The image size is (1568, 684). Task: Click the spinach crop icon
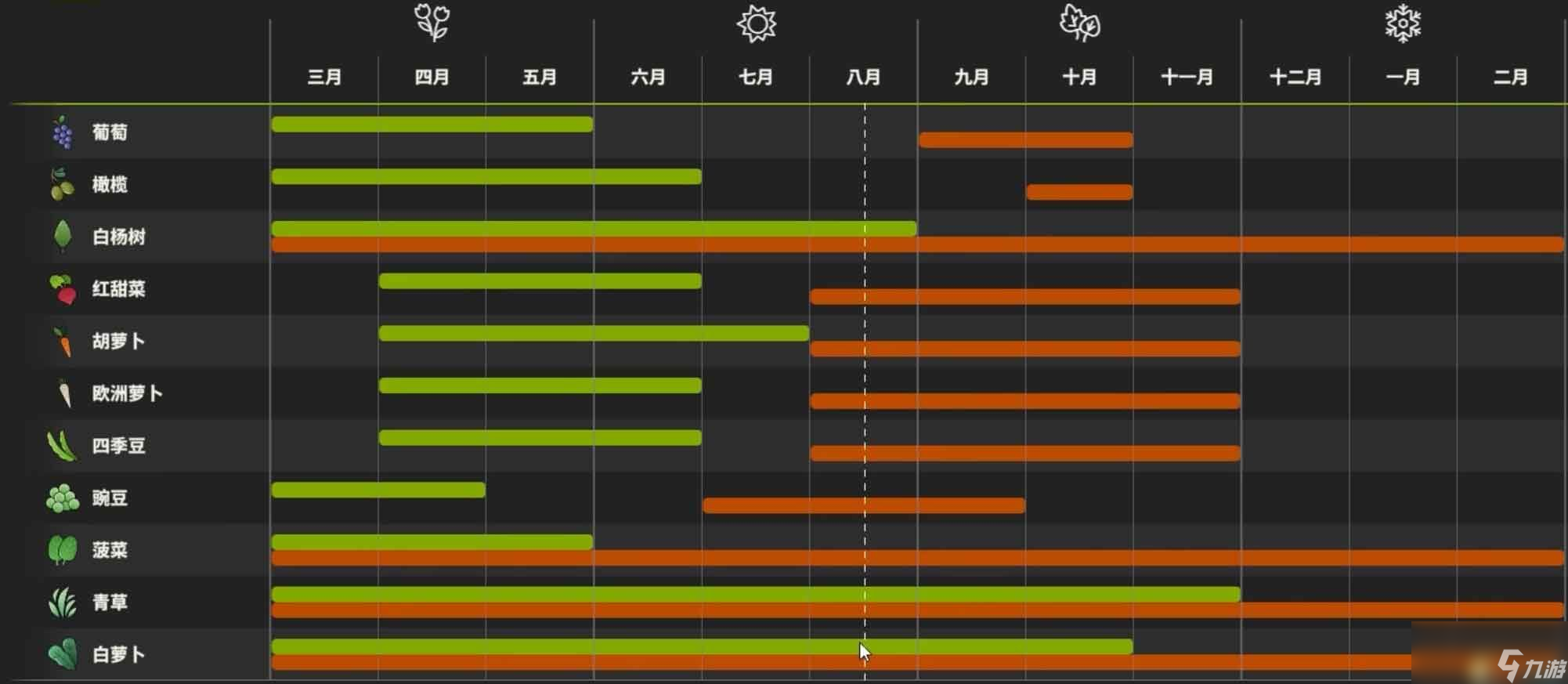(x=63, y=550)
